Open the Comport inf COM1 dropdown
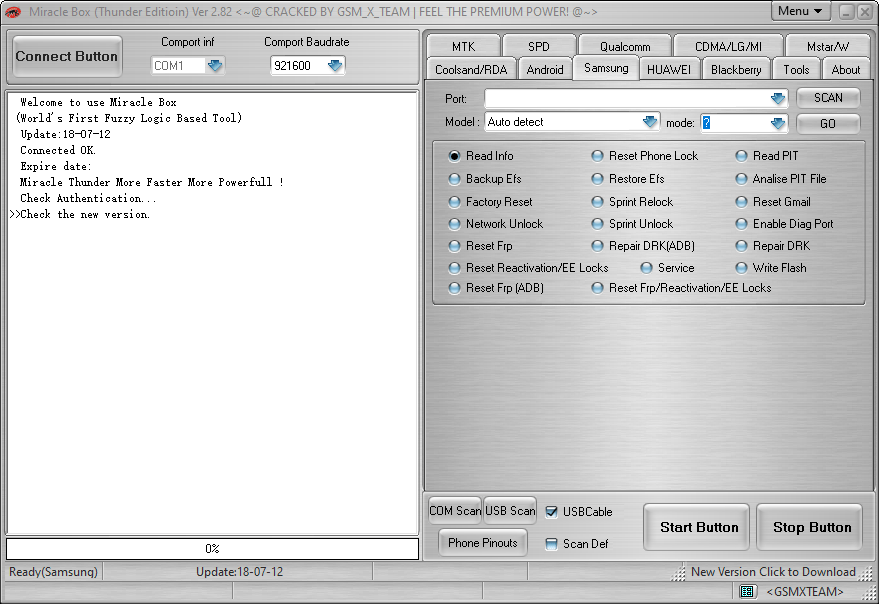Viewport: 879px width, 604px height. (214, 65)
